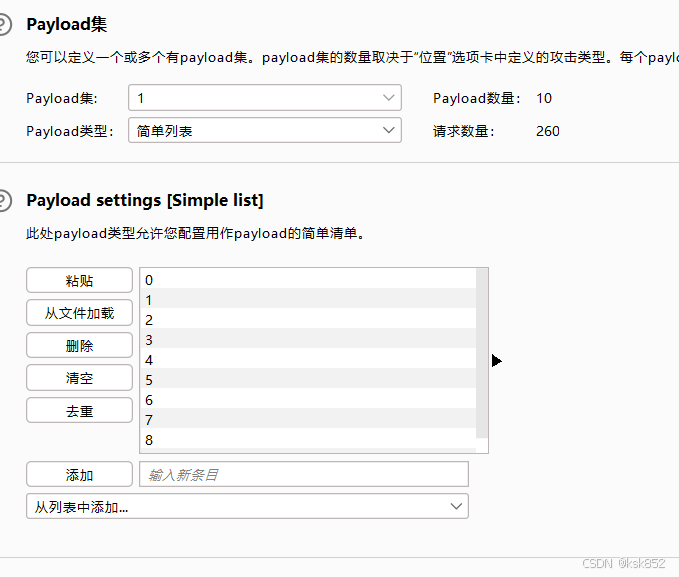This screenshot has width=679, height=577.
Task: Open the Payload集 number dropdown
Action: click(x=265, y=98)
